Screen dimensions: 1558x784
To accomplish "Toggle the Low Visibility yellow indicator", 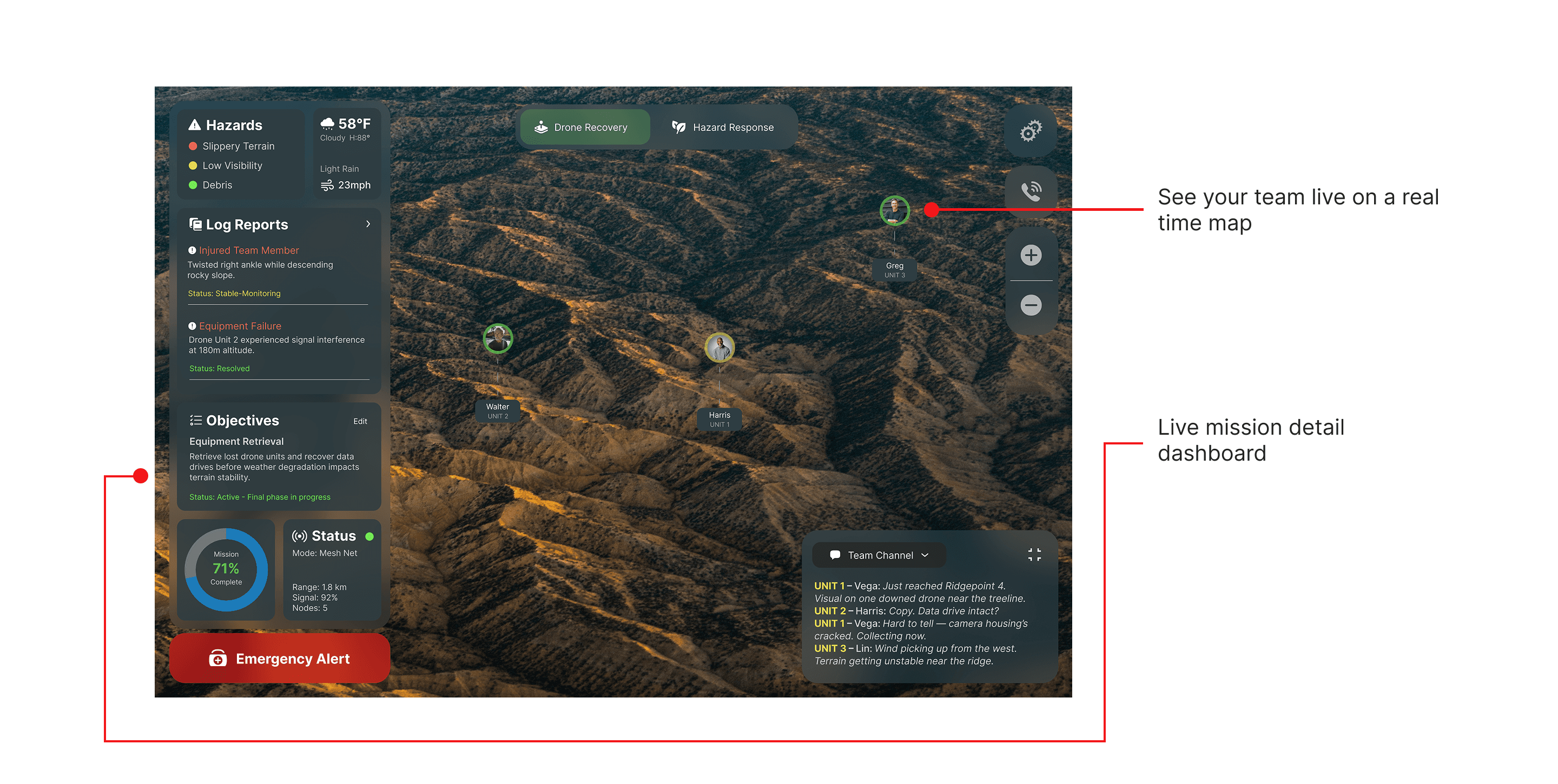I will click(x=193, y=165).
